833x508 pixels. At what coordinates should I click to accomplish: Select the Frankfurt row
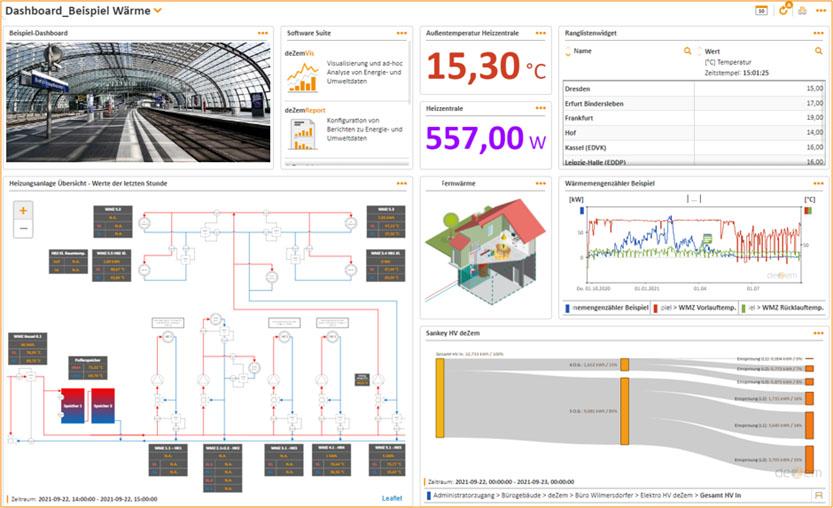pos(694,117)
